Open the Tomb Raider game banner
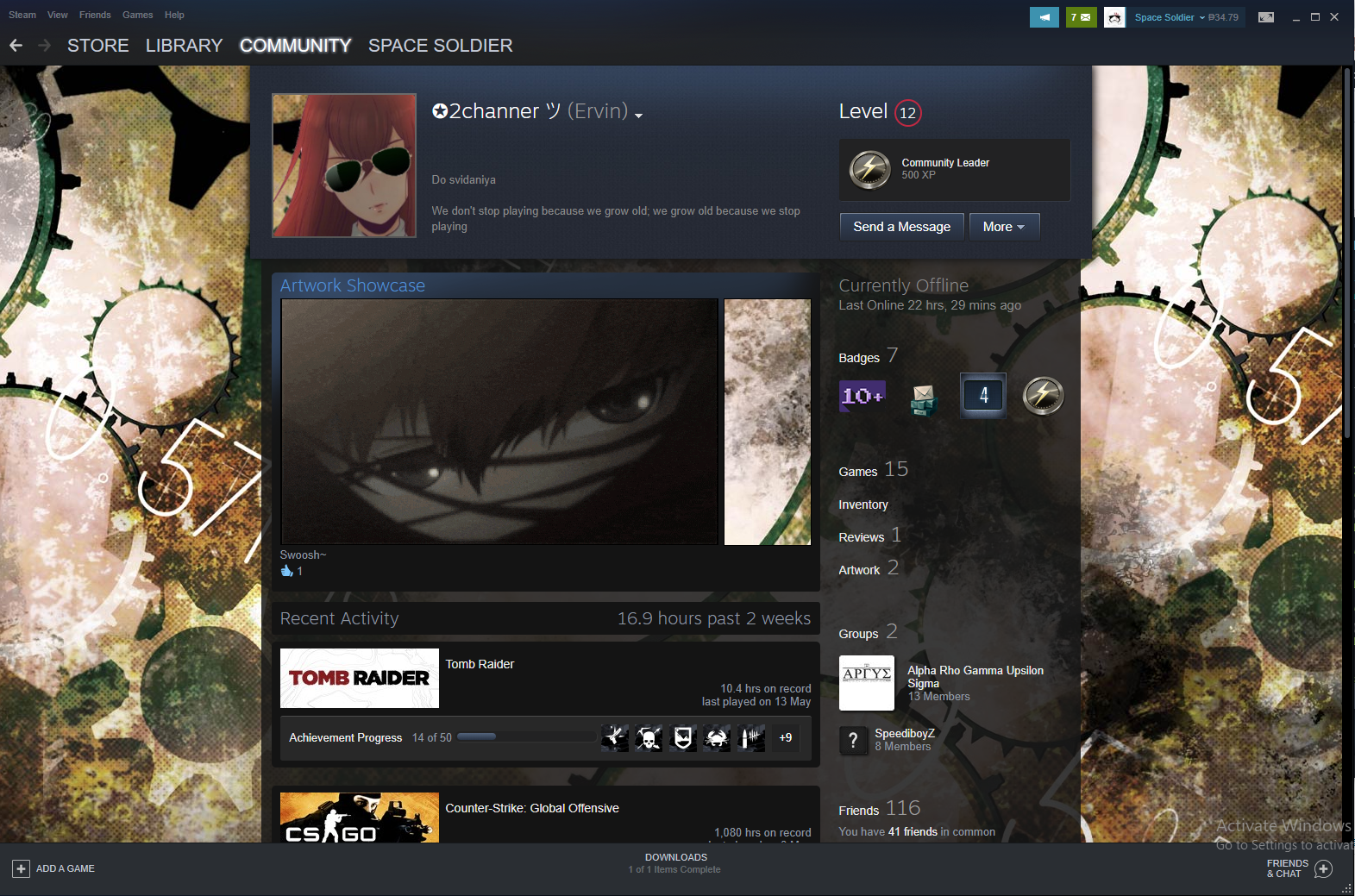1355x896 pixels. [359, 678]
